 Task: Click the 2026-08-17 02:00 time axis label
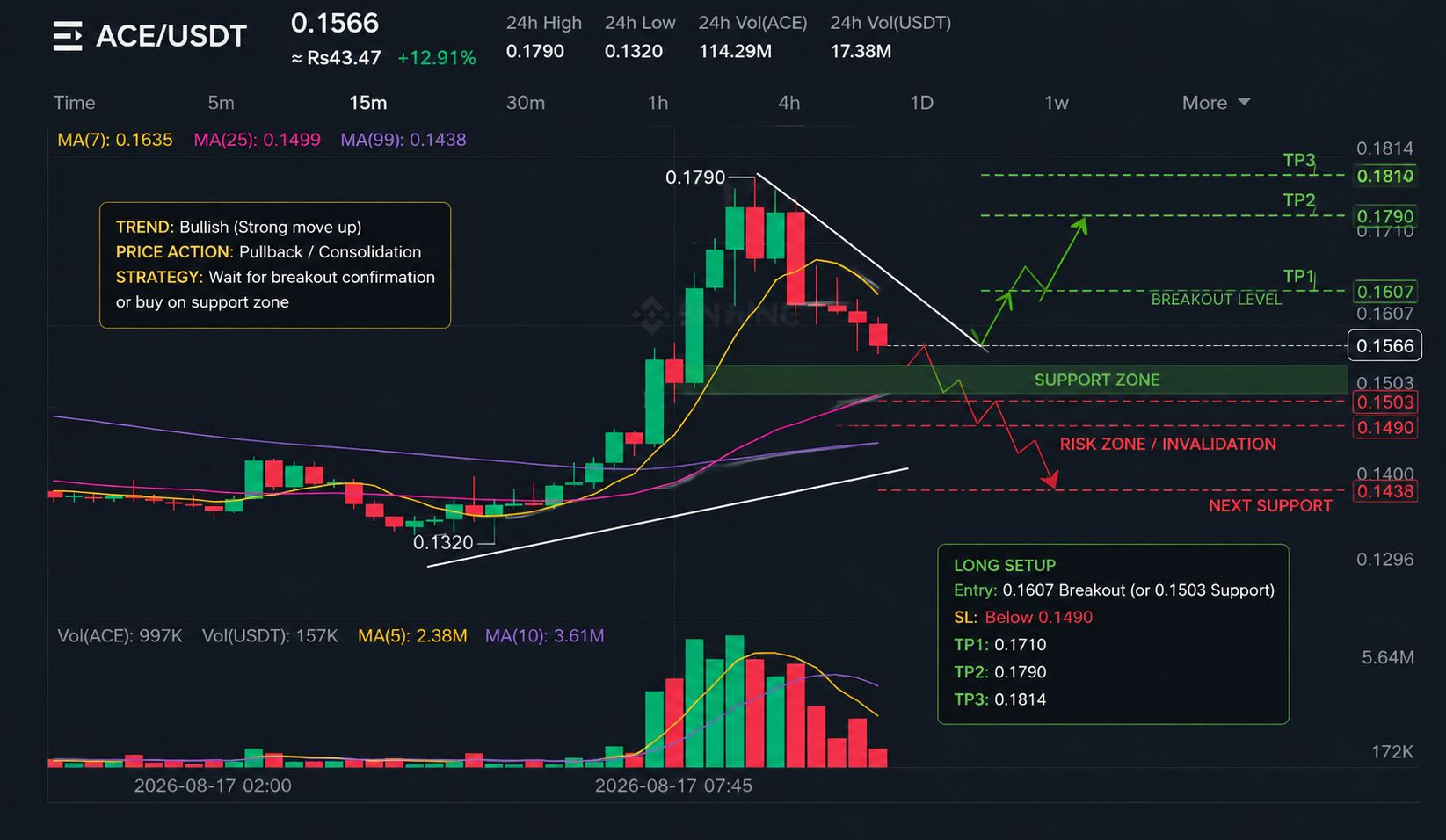pyautogui.click(x=213, y=786)
